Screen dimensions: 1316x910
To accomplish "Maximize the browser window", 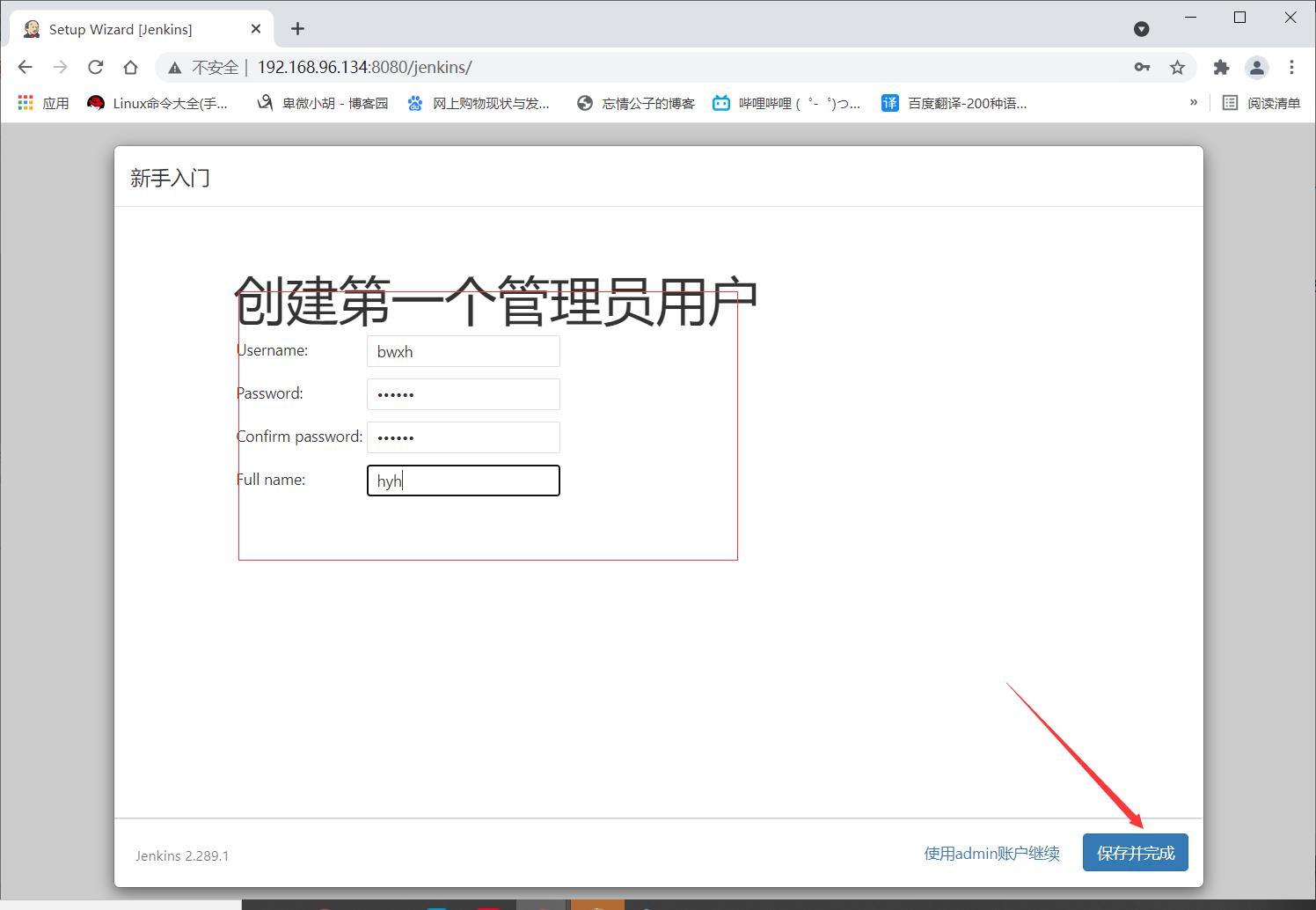I will 1240,18.
